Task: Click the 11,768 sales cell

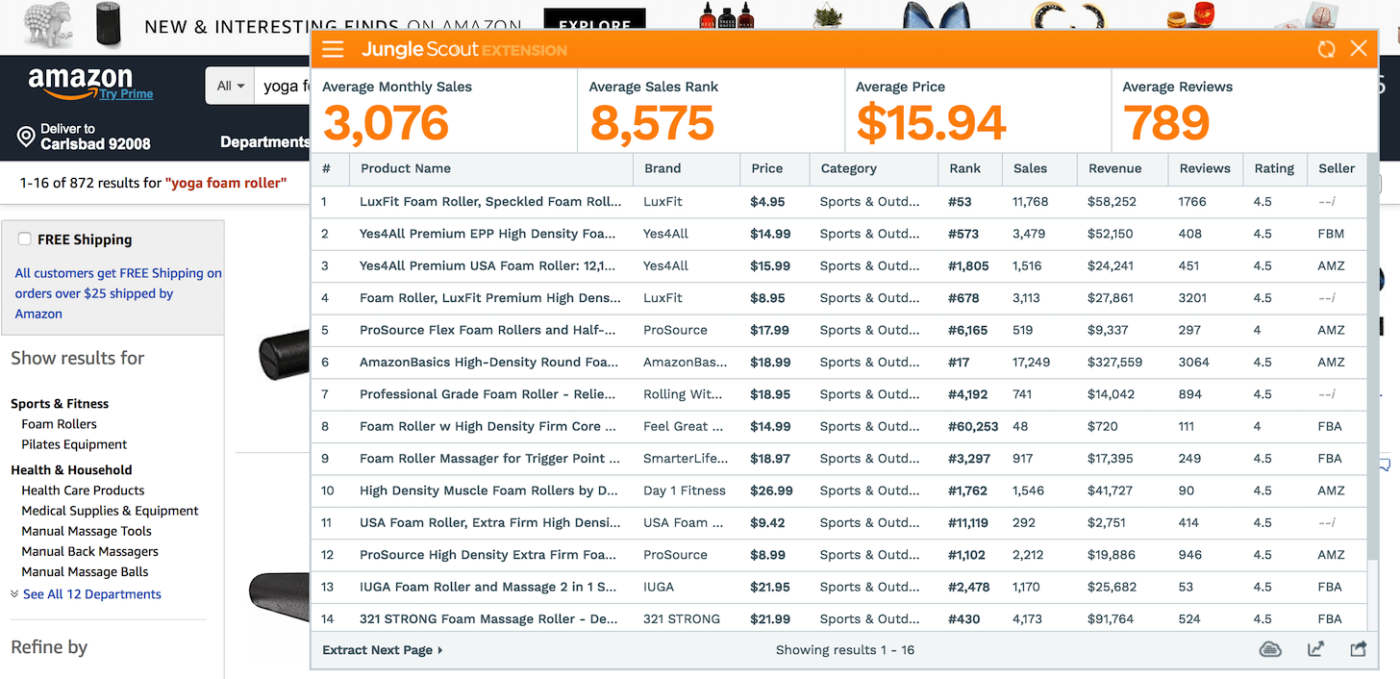Action: (x=1030, y=201)
